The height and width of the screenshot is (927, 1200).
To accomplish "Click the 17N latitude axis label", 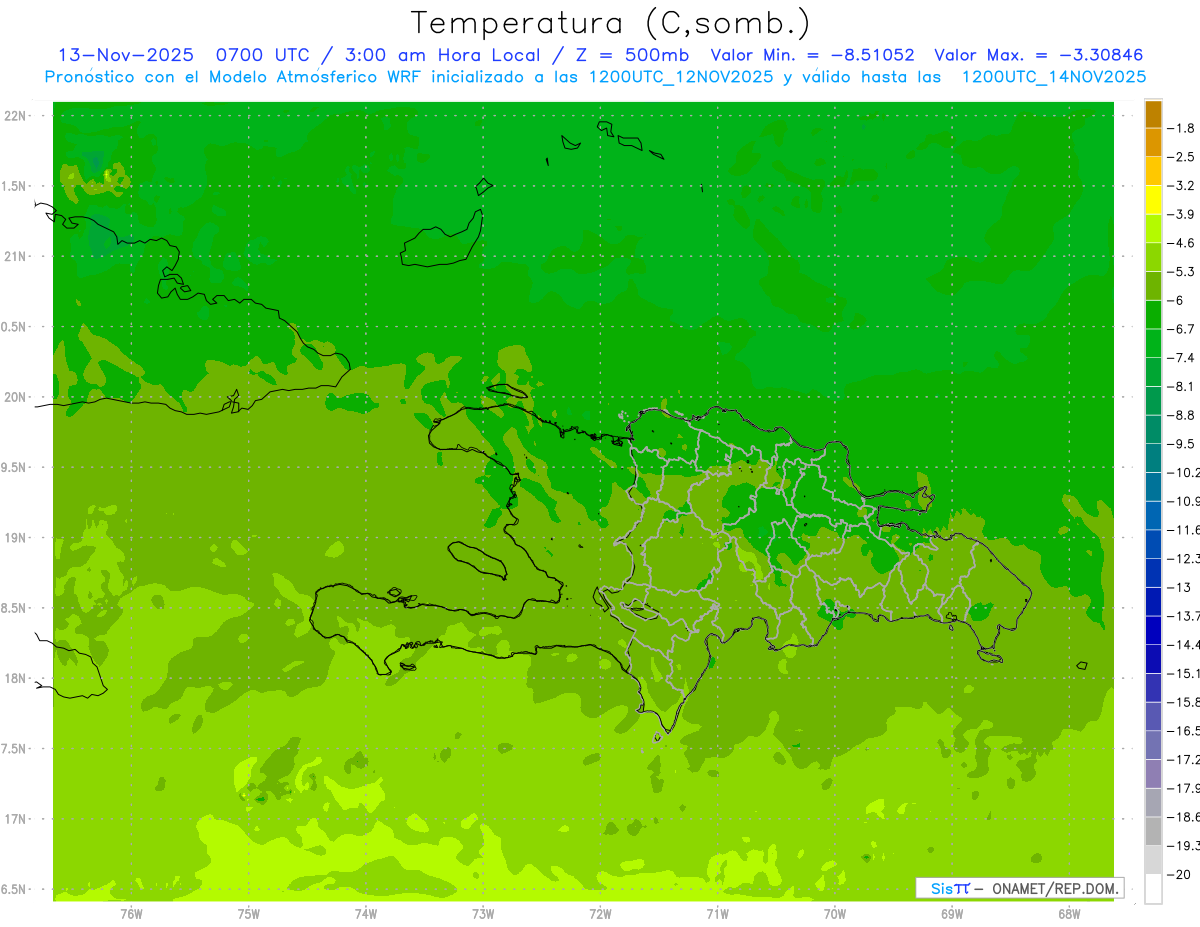I will (x=15, y=819).
